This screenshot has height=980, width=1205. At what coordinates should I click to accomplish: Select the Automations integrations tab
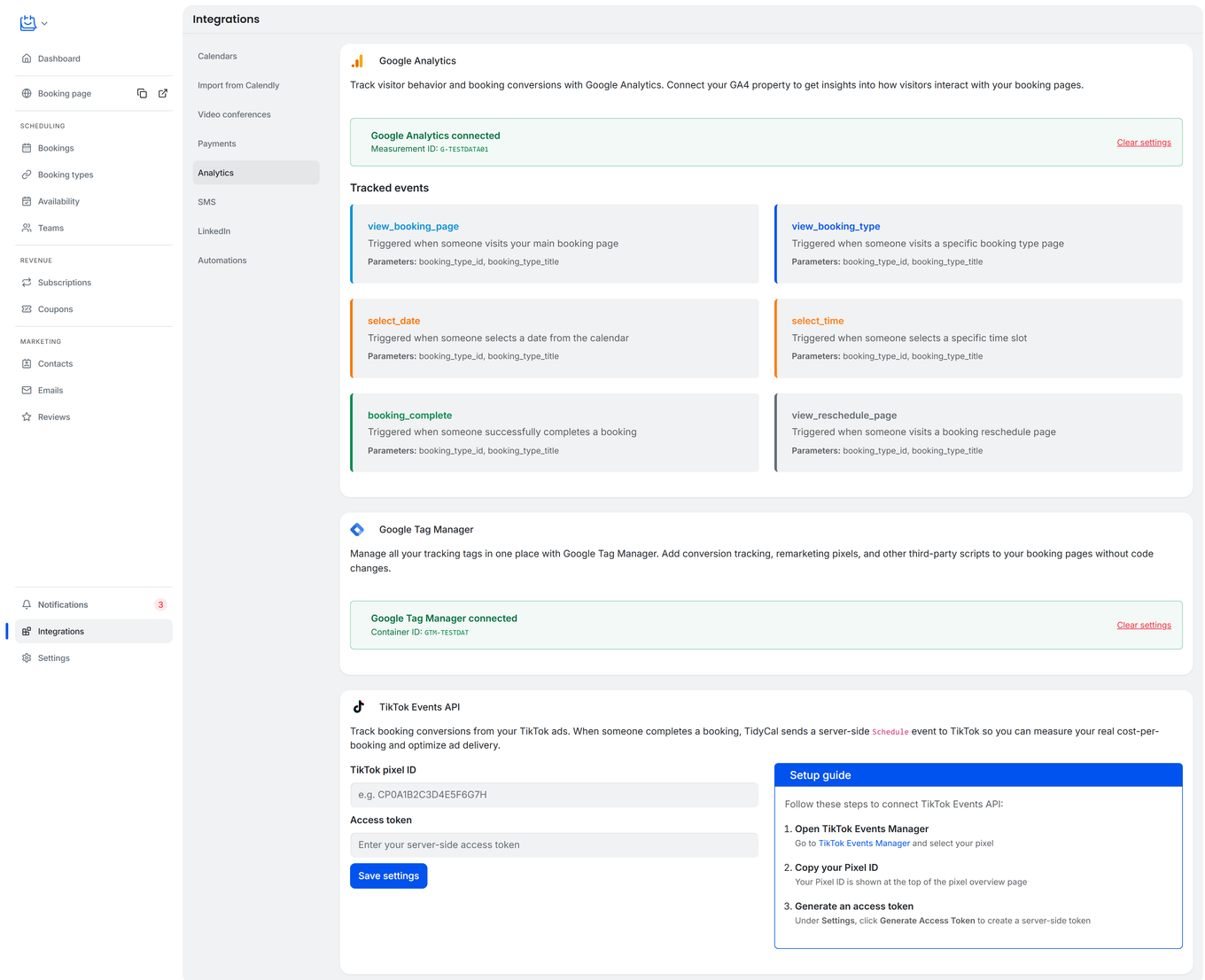click(256, 261)
